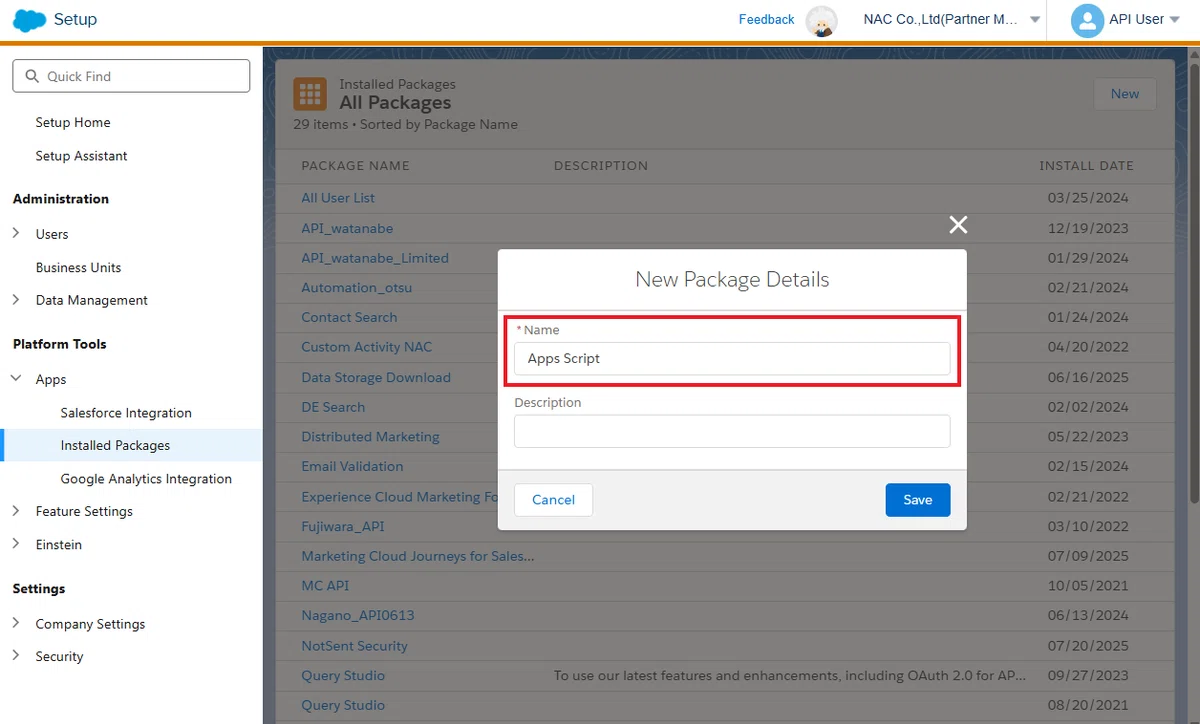Image resolution: width=1200 pixels, height=724 pixels.
Task: Click the Cancel button in dialog
Action: tap(553, 500)
